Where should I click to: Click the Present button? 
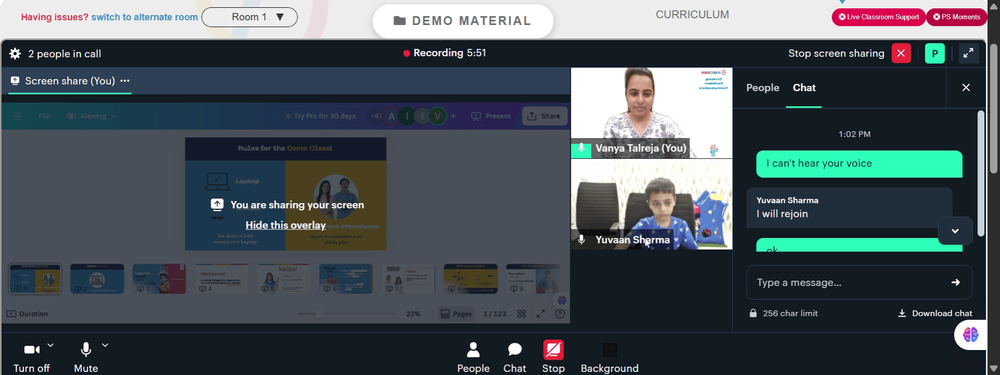491,116
